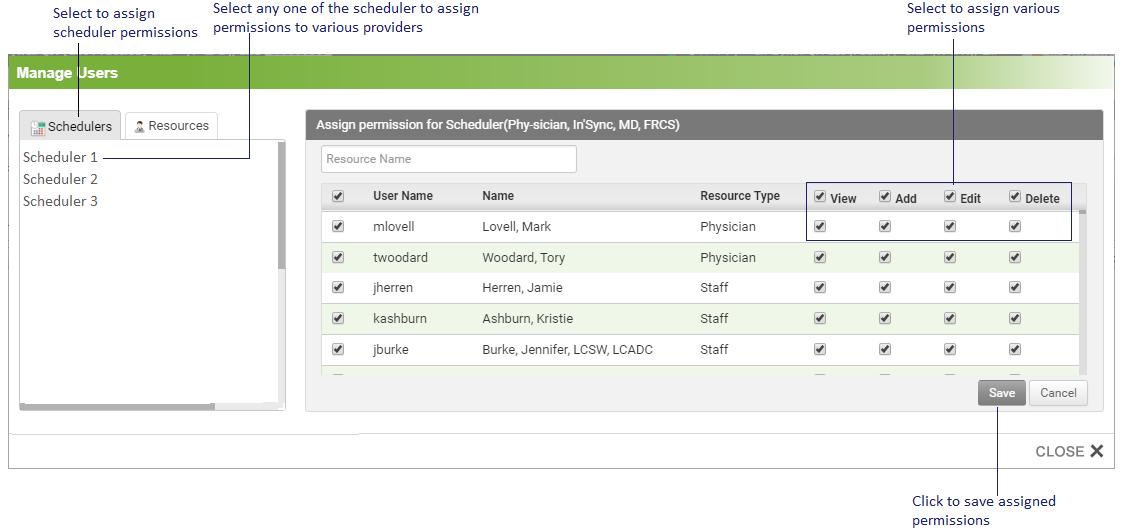This screenshot has height=532, width=1121.
Task: Click the Resources tab person icon
Action: coord(140,126)
